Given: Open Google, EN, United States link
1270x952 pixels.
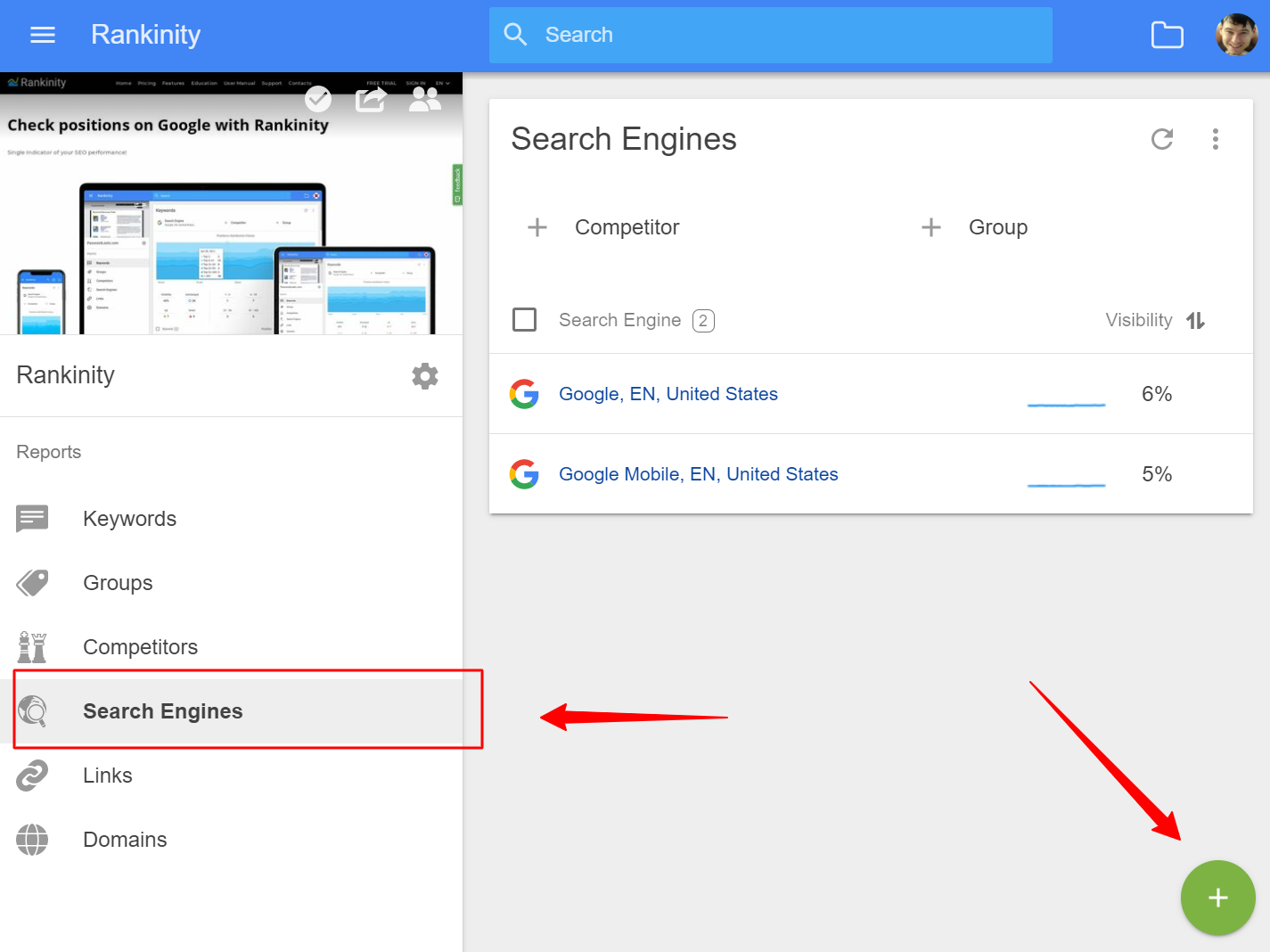Looking at the screenshot, I should point(668,394).
